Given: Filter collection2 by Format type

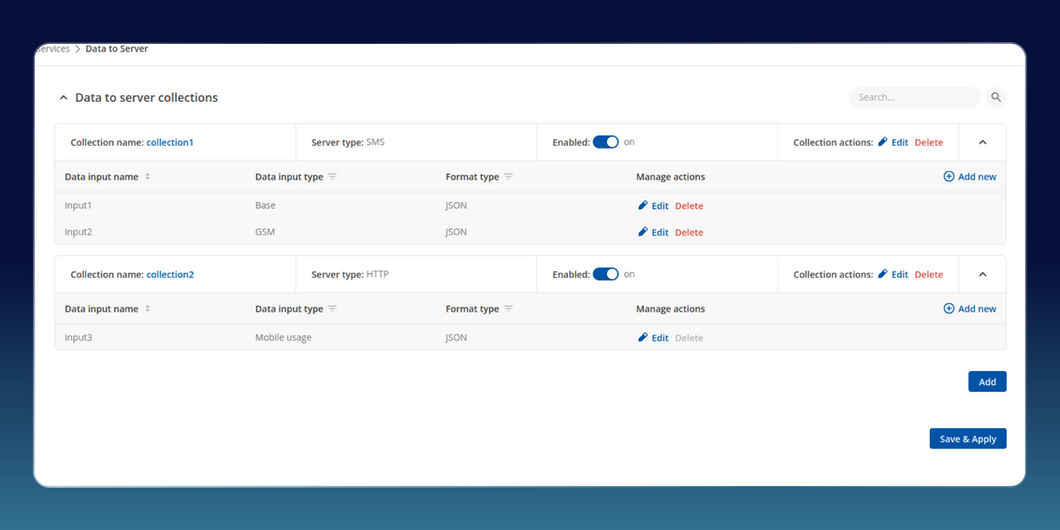Looking at the screenshot, I should pyautogui.click(x=508, y=309).
